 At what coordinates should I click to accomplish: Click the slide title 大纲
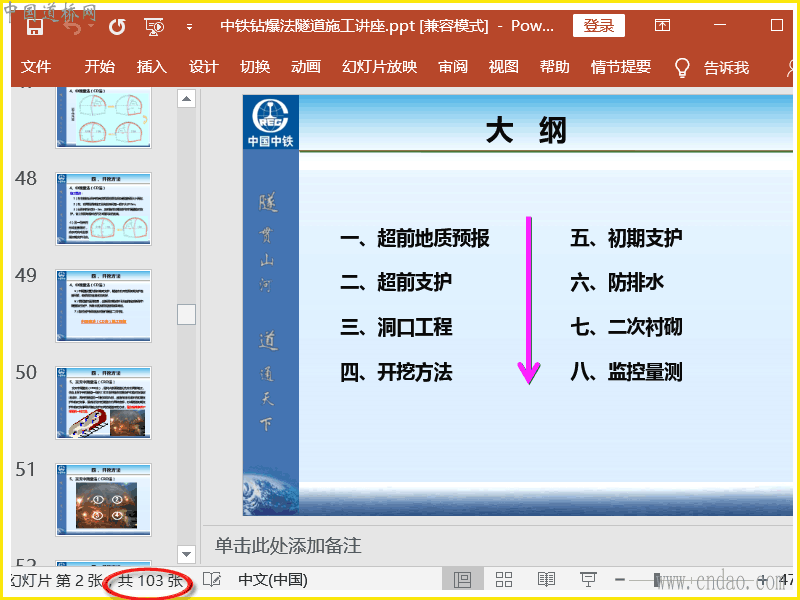[x=526, y=131]
